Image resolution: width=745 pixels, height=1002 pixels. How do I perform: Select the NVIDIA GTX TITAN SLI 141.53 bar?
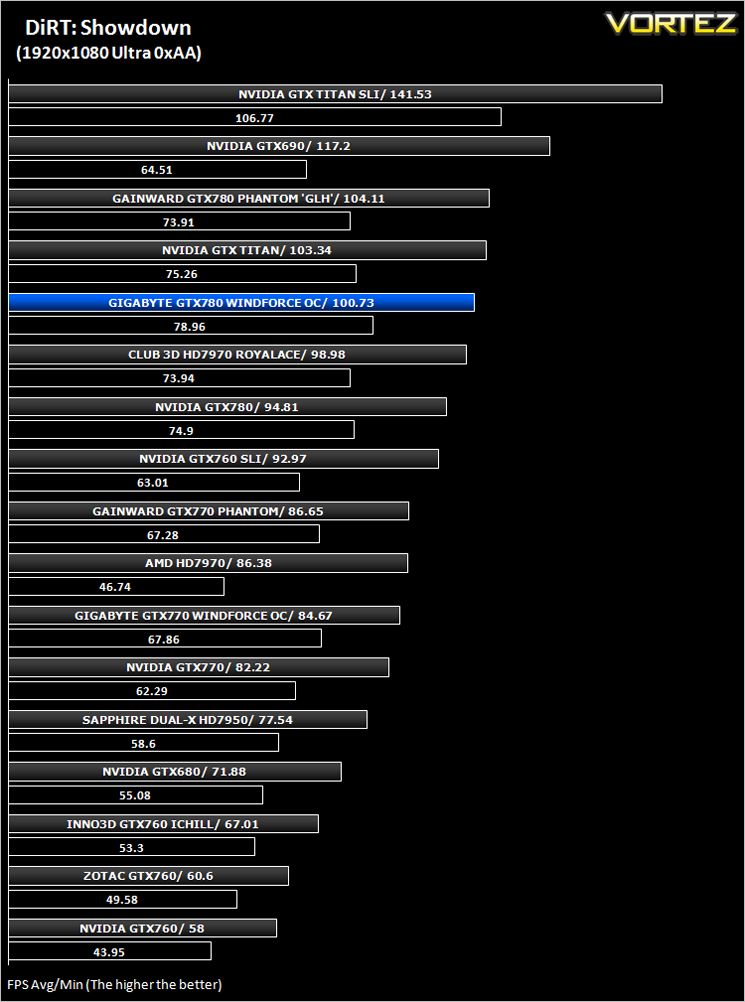tap(335, 94)
